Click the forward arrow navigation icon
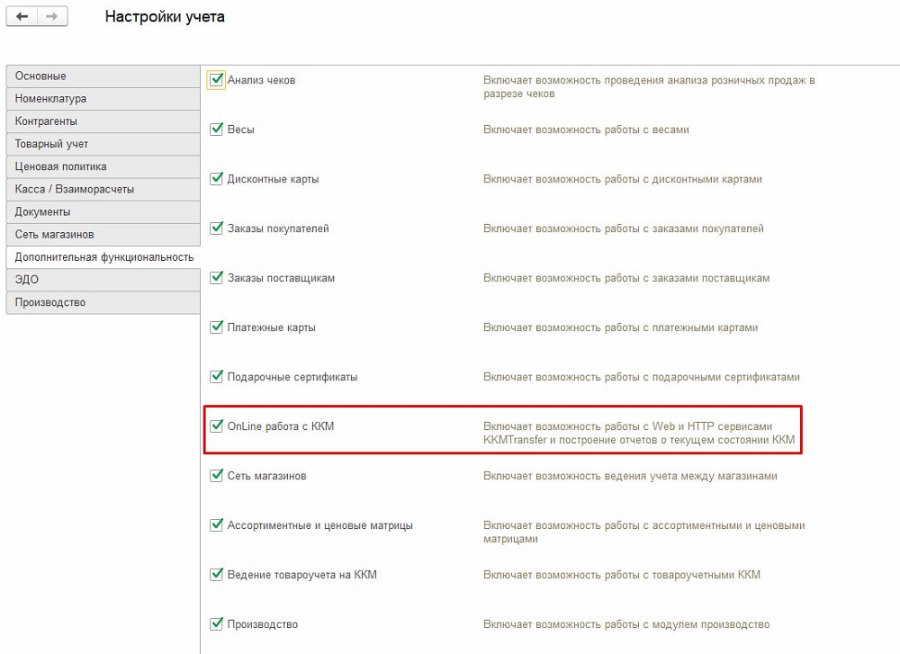This screenshot has height=654, width=900. click(x=52, y=16)
